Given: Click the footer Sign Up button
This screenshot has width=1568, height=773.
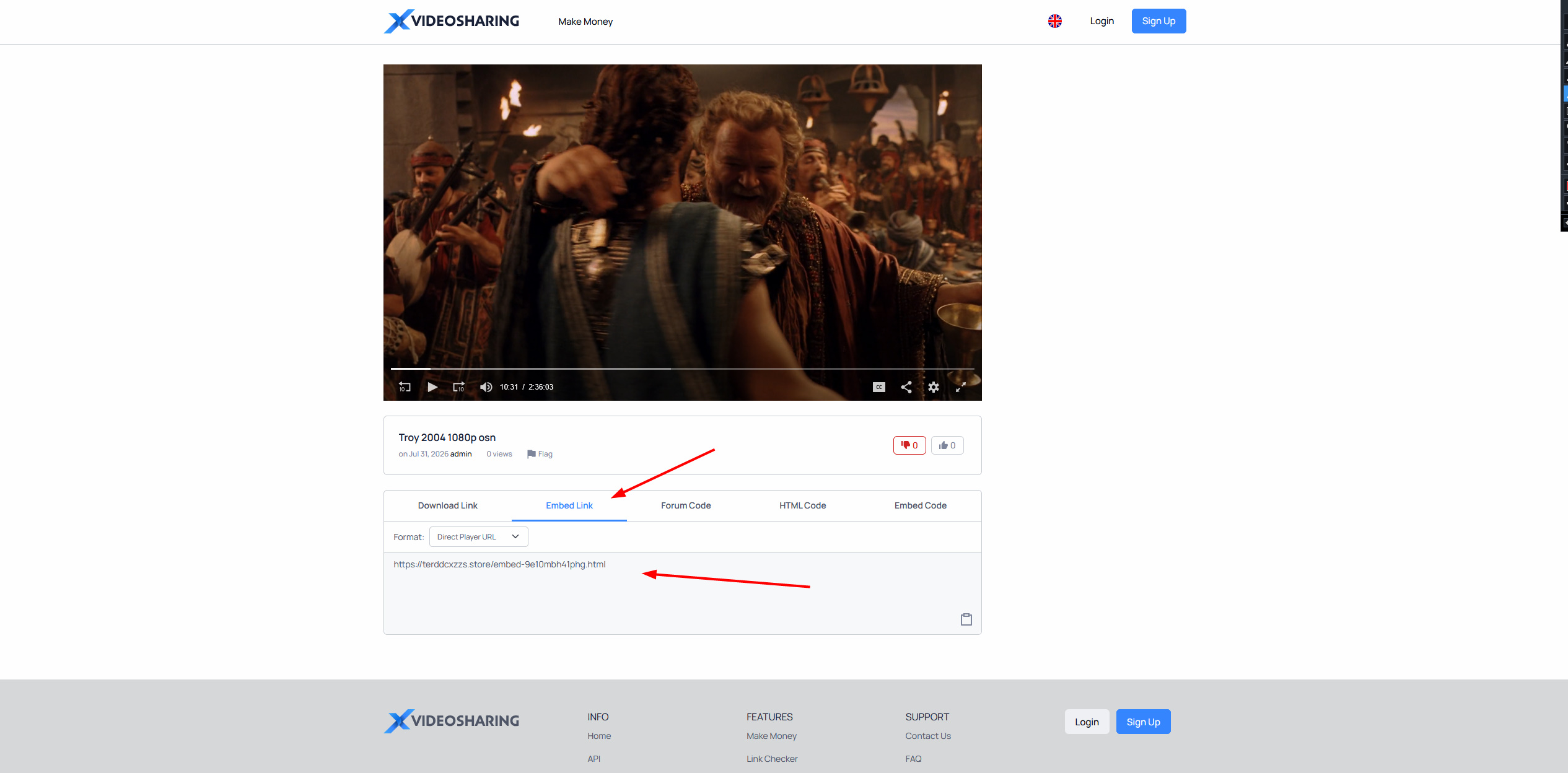Looking at the screenshot, I should (x=1144, y=722).
